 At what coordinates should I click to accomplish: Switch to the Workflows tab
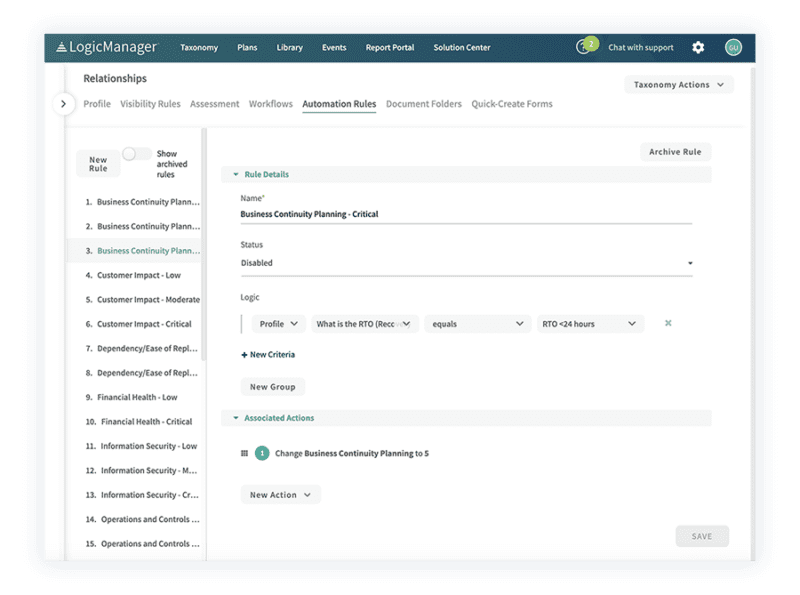270,103
